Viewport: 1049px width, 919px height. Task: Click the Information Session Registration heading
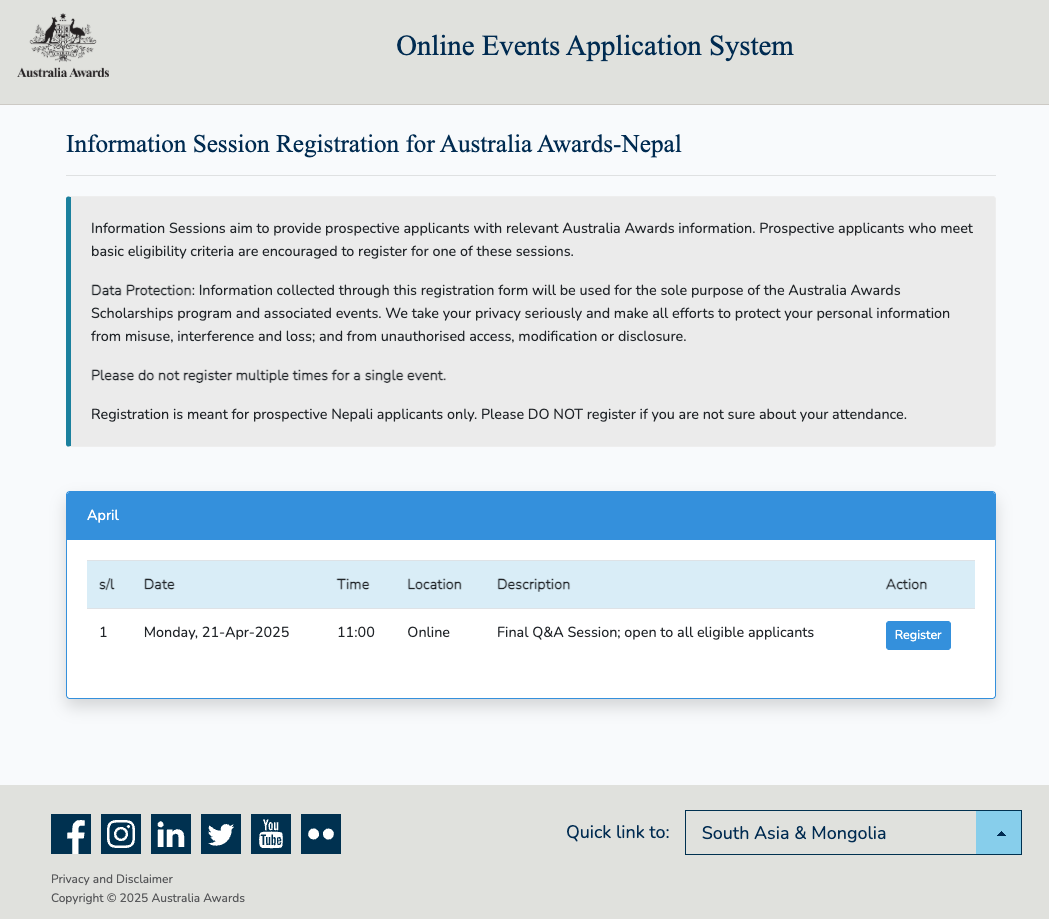coord(373,144)
